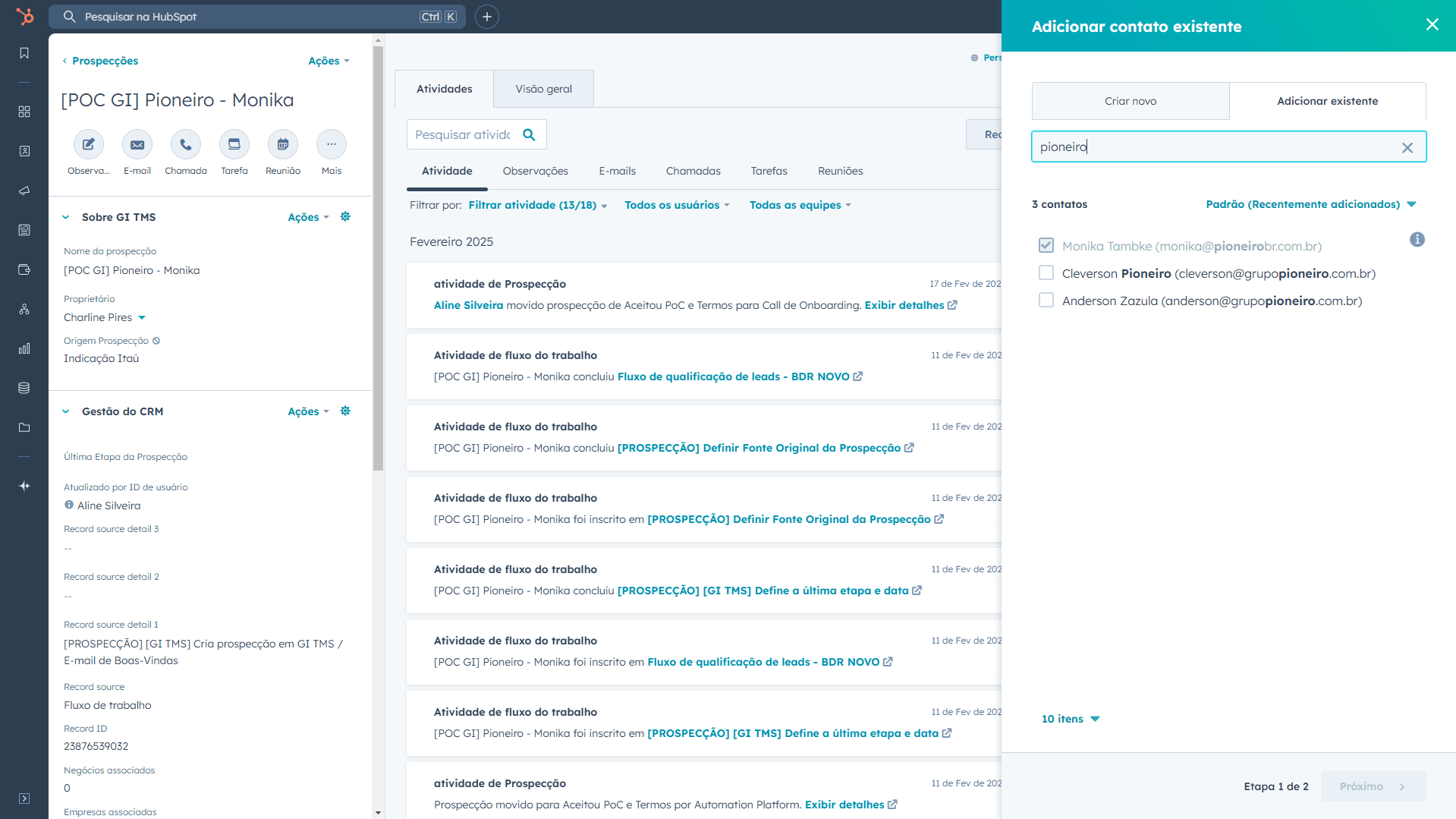Show the Observações activity tab
Screen dimensions: 1456x819
[x=536, y=171]
